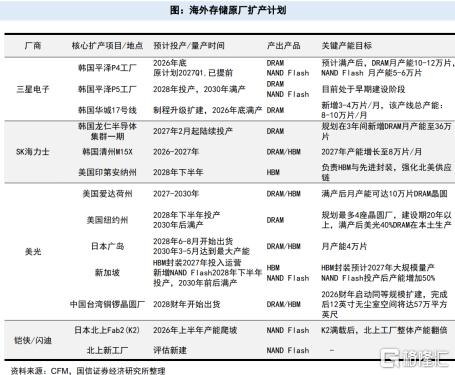
Task: Click the 美国纽约州 cell
Action: (107, 220)
